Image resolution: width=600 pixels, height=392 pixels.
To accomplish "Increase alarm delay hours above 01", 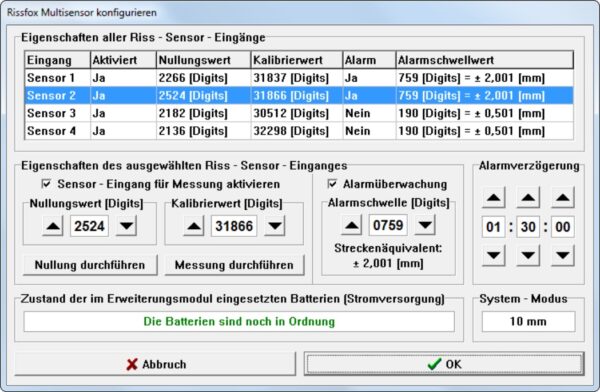I will (x=494, y=198).
